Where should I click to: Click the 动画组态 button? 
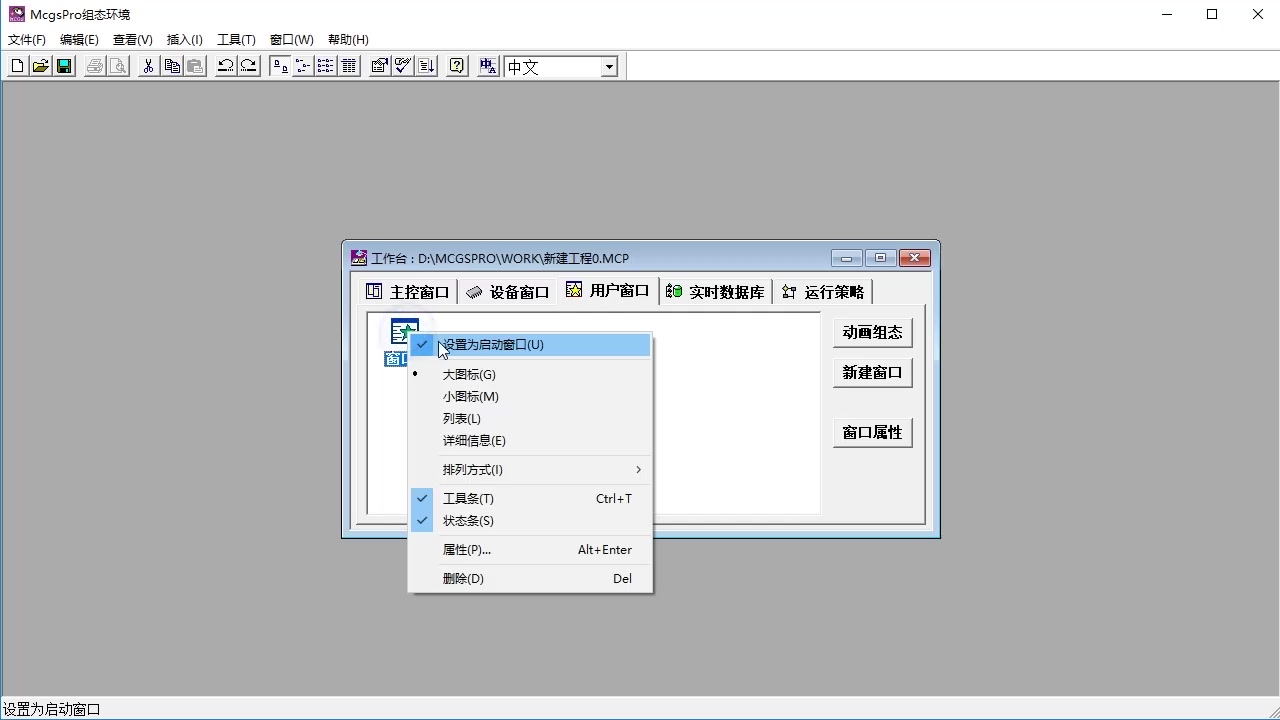pos(872,332)
